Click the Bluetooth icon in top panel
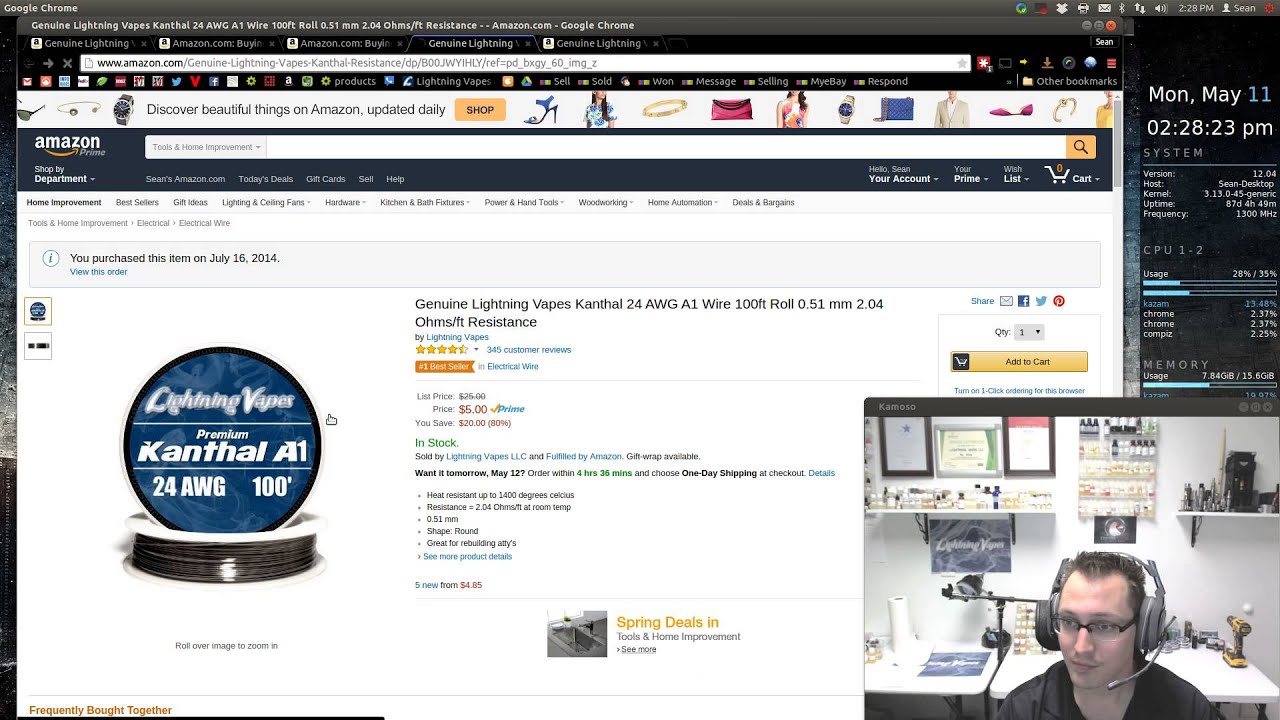1280x720 pixels. [x=1122, y=8]
